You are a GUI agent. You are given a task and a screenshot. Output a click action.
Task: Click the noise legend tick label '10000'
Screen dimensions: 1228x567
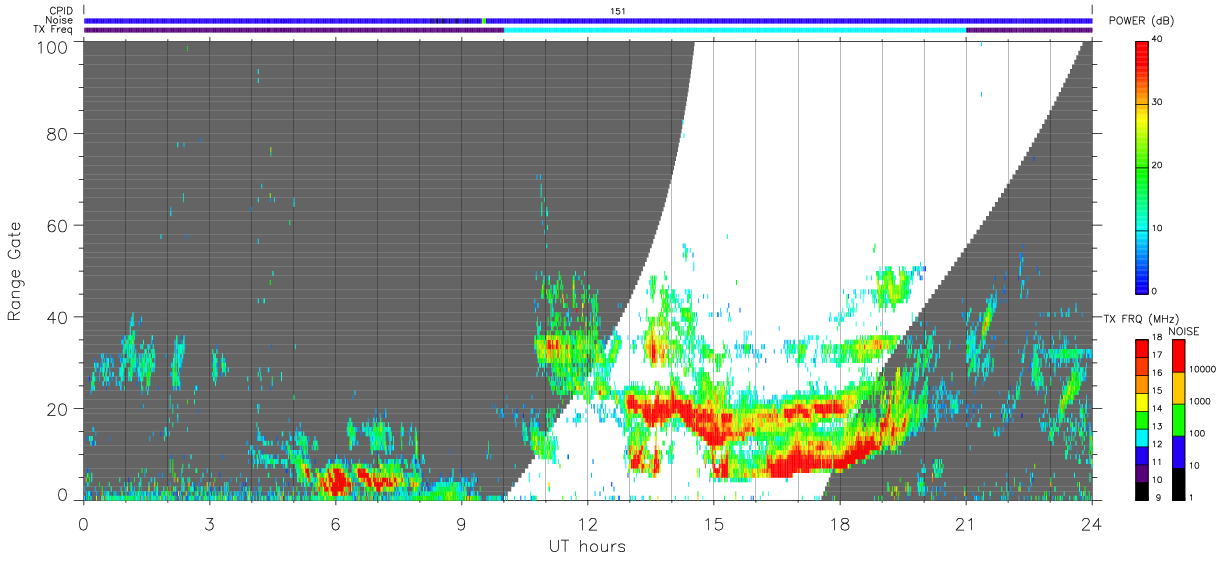pos(1201,369)
